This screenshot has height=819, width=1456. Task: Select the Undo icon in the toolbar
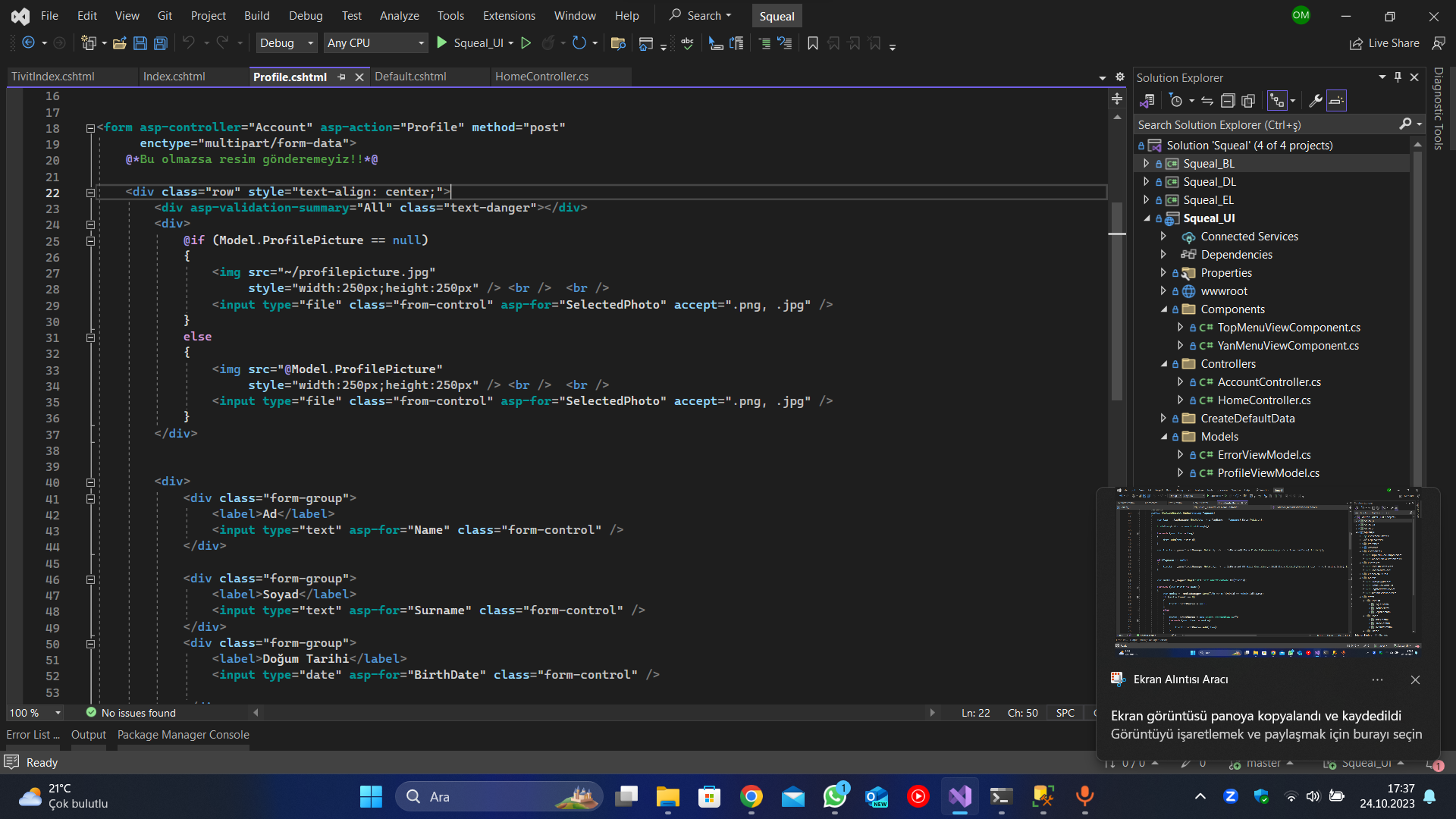pos(190,43)
